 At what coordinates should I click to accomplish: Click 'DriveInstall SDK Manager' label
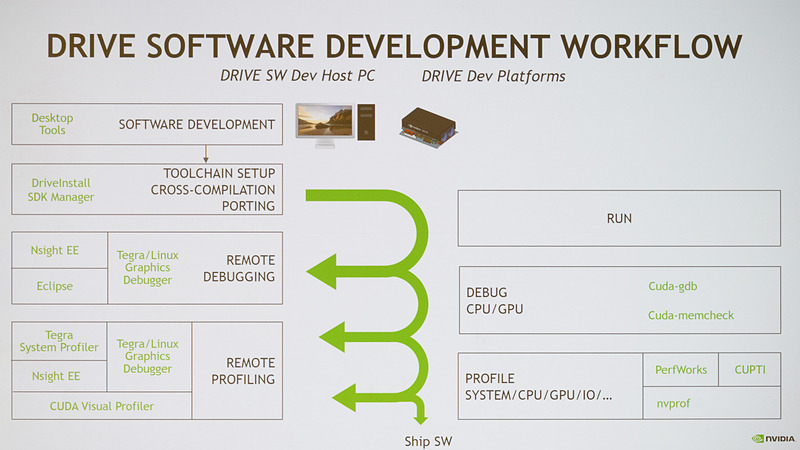[61, 190]
